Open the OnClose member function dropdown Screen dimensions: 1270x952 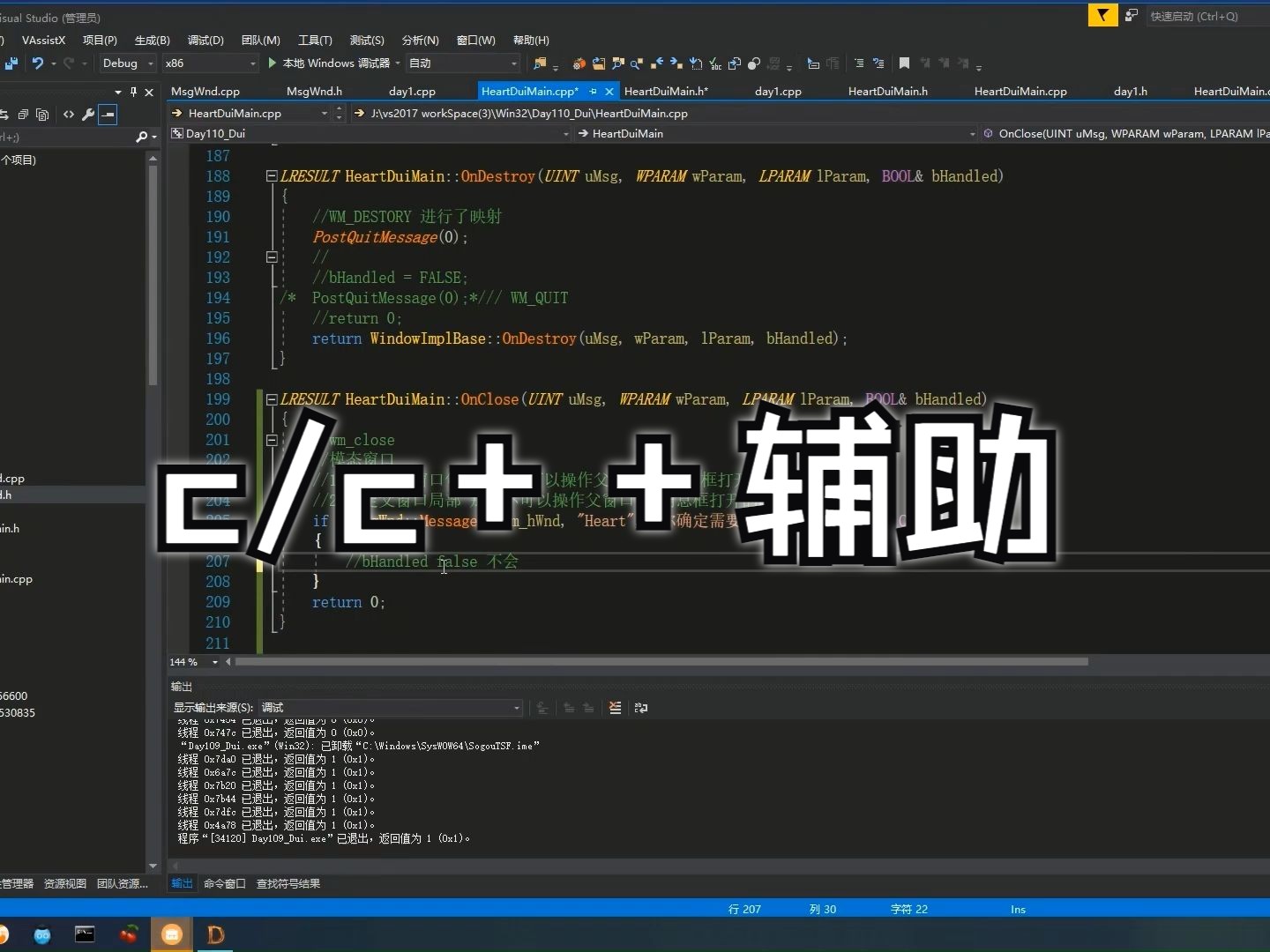tap(1125, 134)
